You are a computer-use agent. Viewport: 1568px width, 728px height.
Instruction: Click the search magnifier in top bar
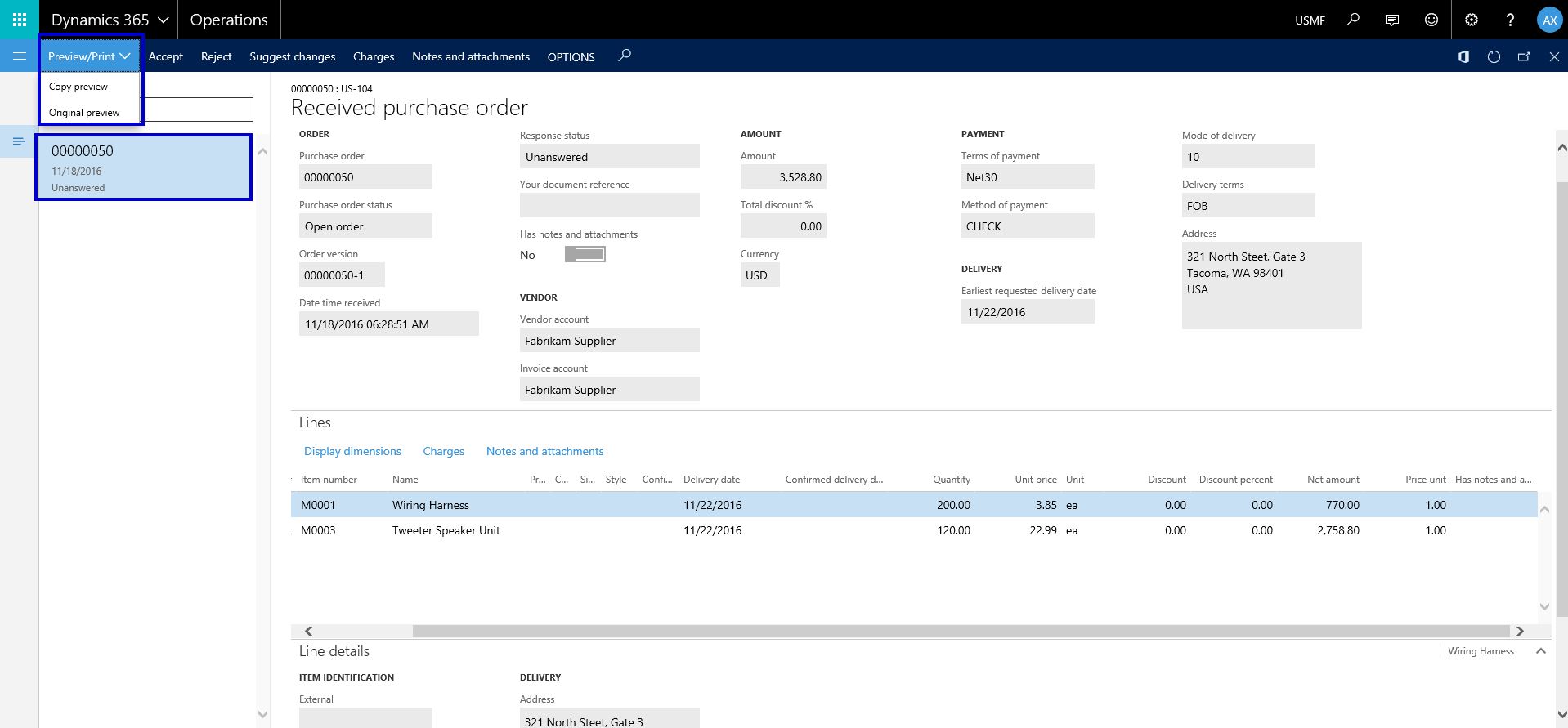coord(1353,20)
